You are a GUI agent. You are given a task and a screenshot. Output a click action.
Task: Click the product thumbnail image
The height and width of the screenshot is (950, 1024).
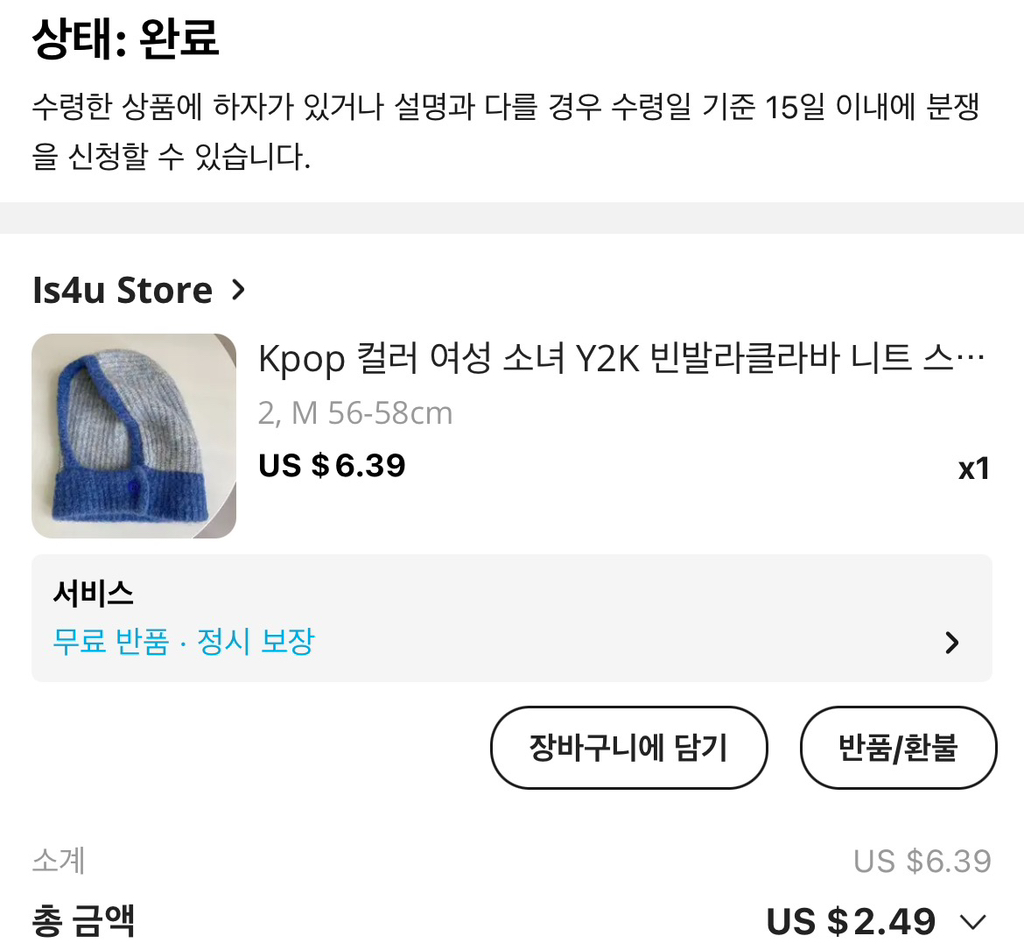point(133,435)
